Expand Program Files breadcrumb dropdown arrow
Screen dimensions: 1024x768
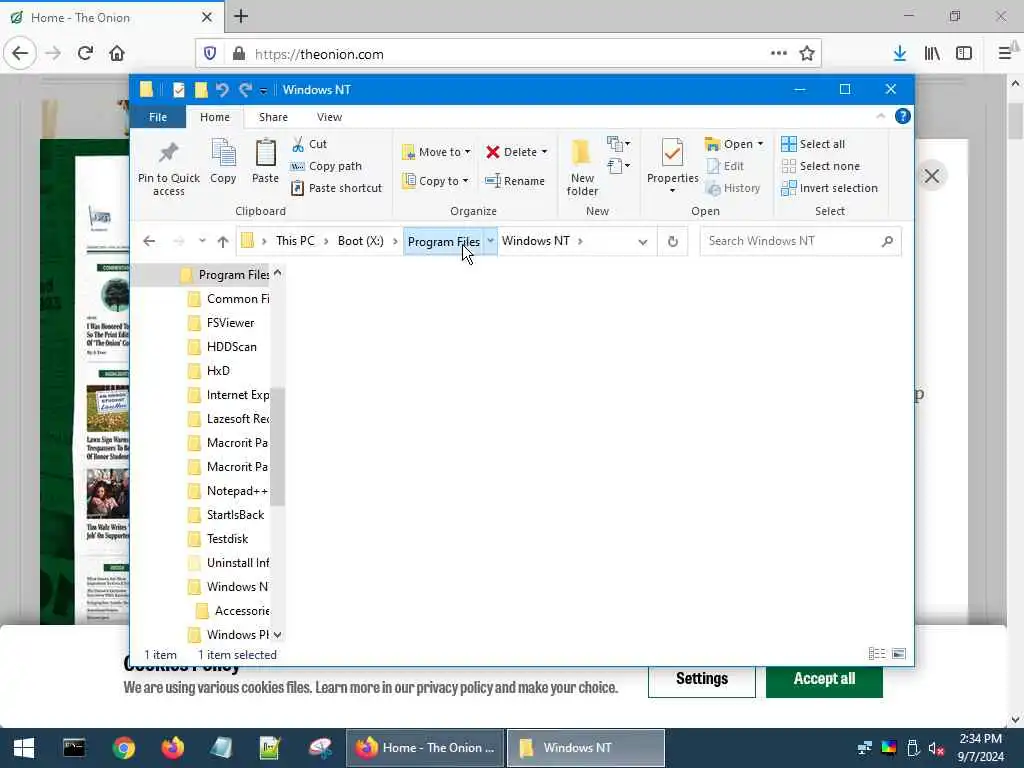tap(490, 241)
